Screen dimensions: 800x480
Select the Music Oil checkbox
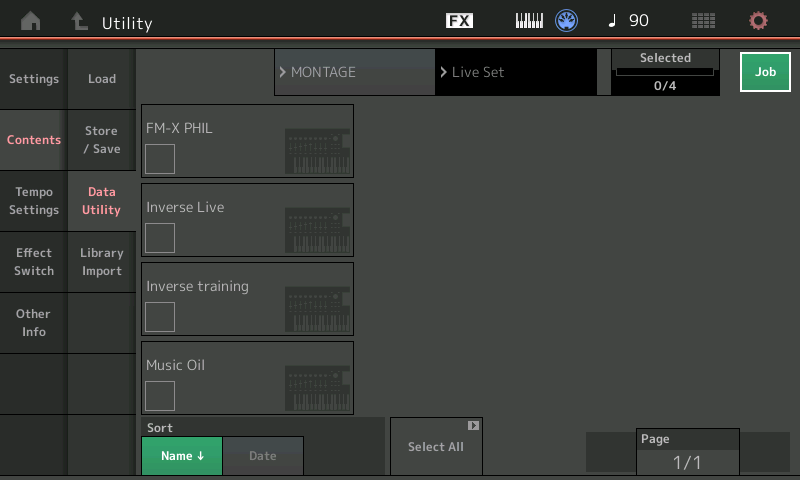[x=160, y=396]
